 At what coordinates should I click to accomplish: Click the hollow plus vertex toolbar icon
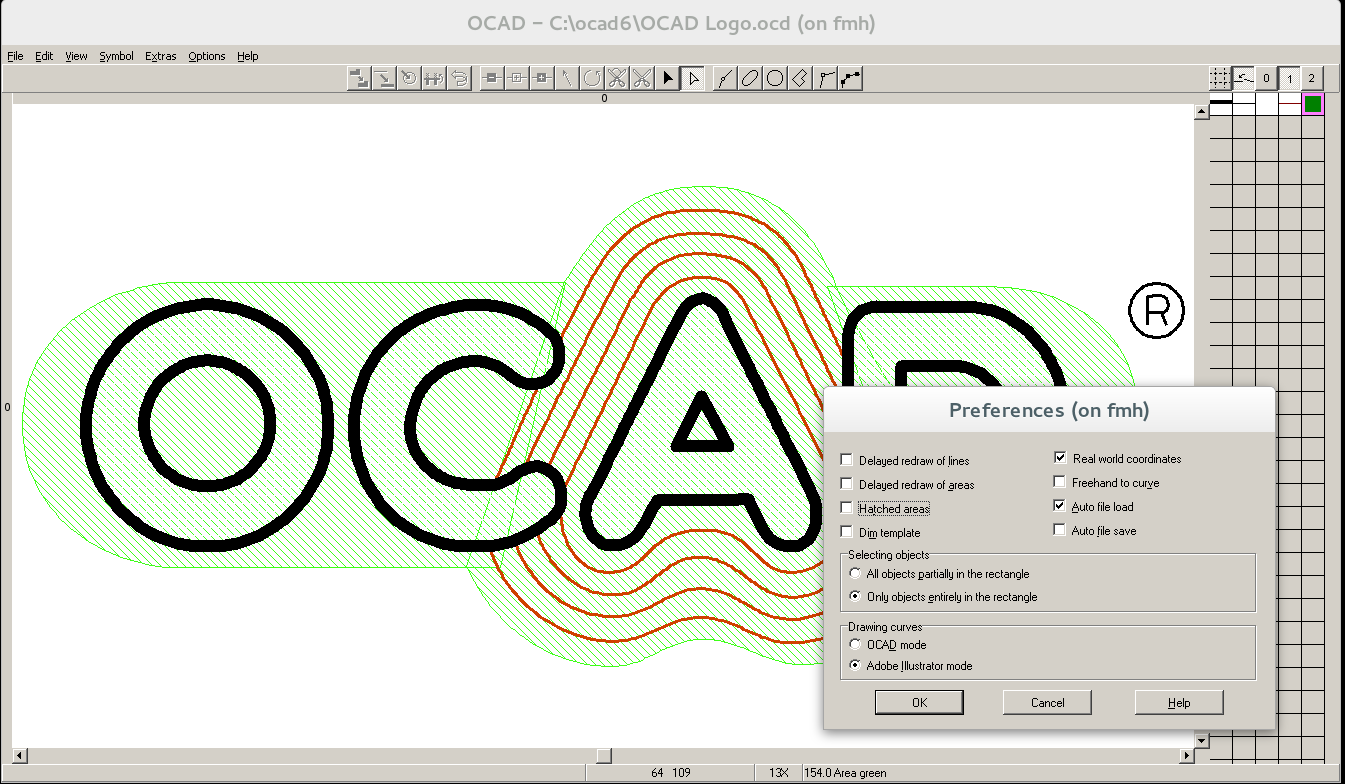coord(517,78)
